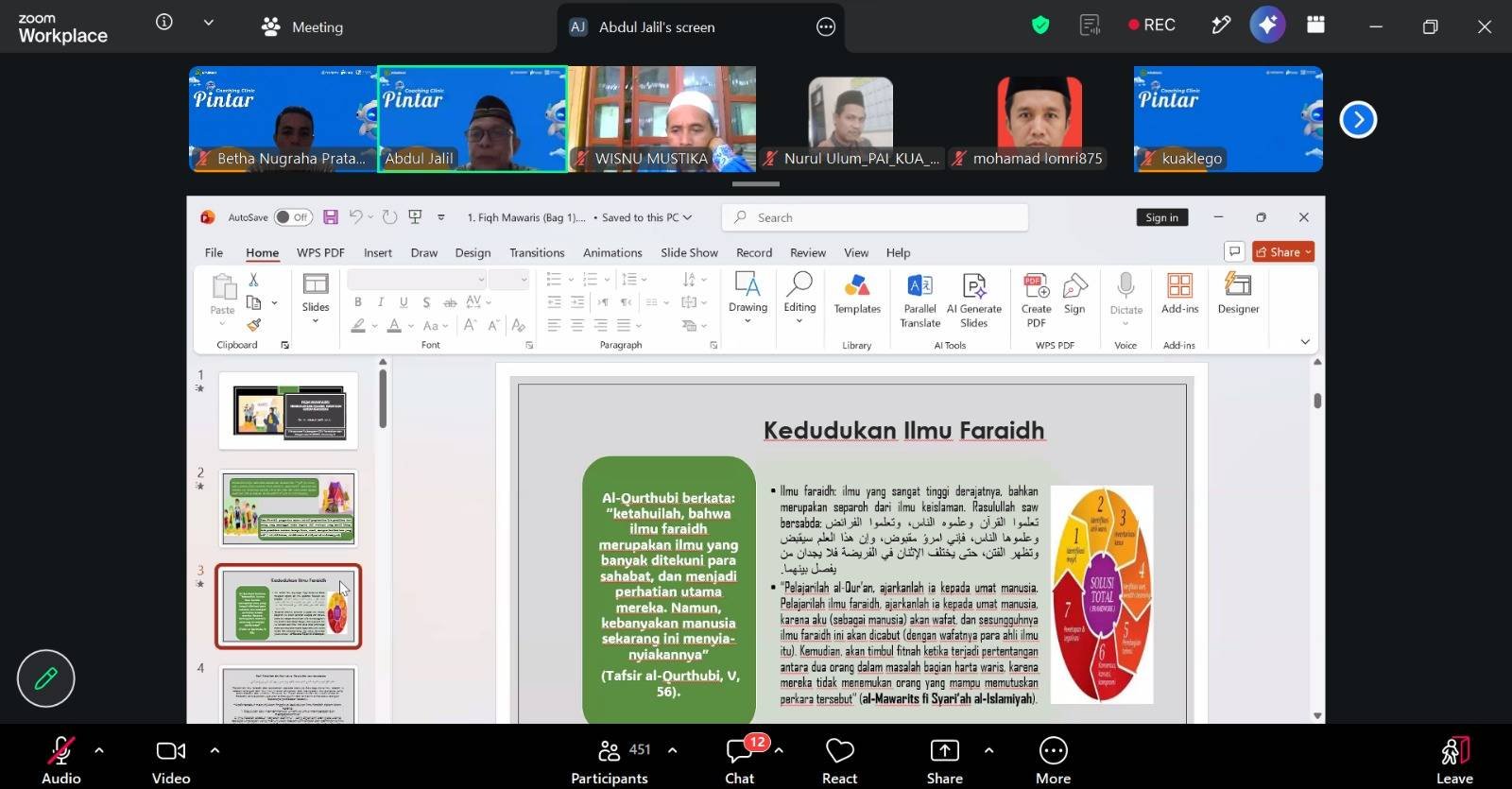Open font size combo box
This screenshot has height=789, width=1512.
pos(508,279)
